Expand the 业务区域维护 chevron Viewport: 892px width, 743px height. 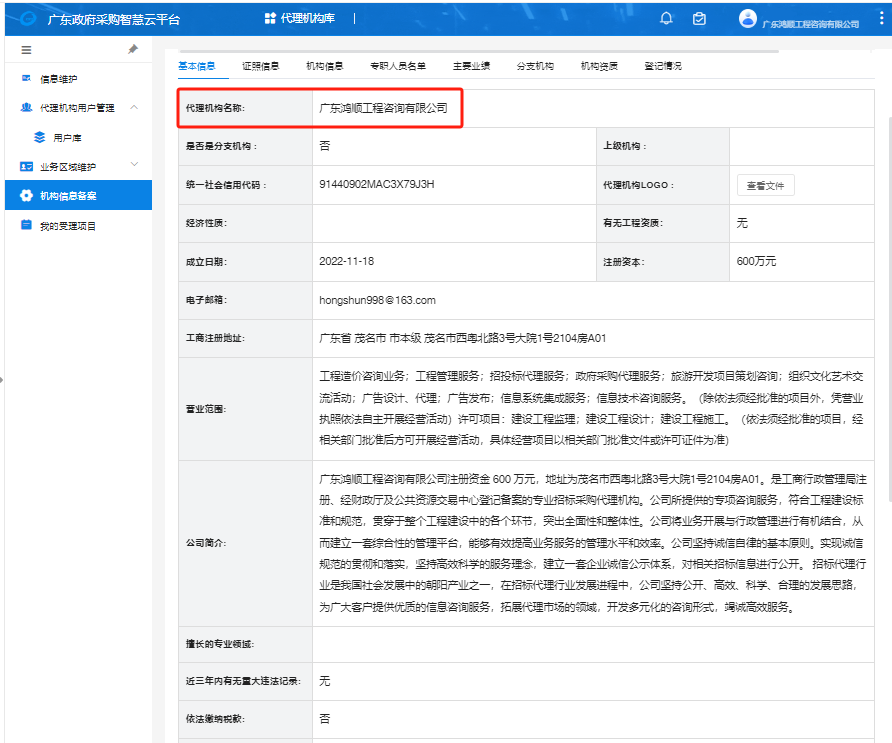134,164
